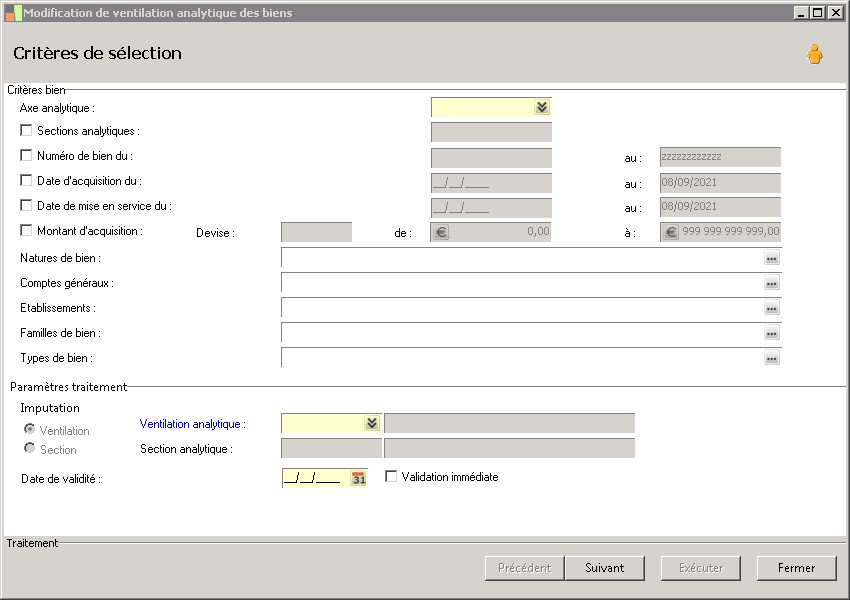Enable the Date d'acquisition du checkbox

click(x=26, y=180)
